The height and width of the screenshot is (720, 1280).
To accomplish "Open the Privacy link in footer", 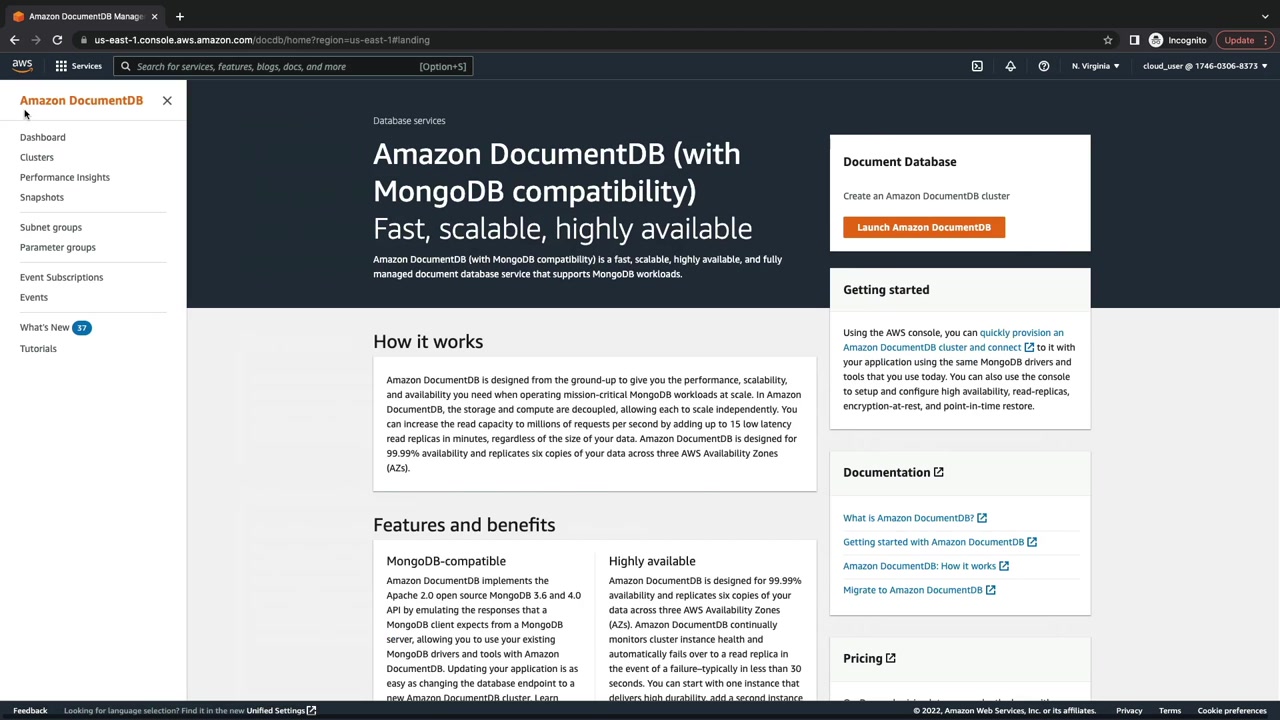I will 1129,711.
